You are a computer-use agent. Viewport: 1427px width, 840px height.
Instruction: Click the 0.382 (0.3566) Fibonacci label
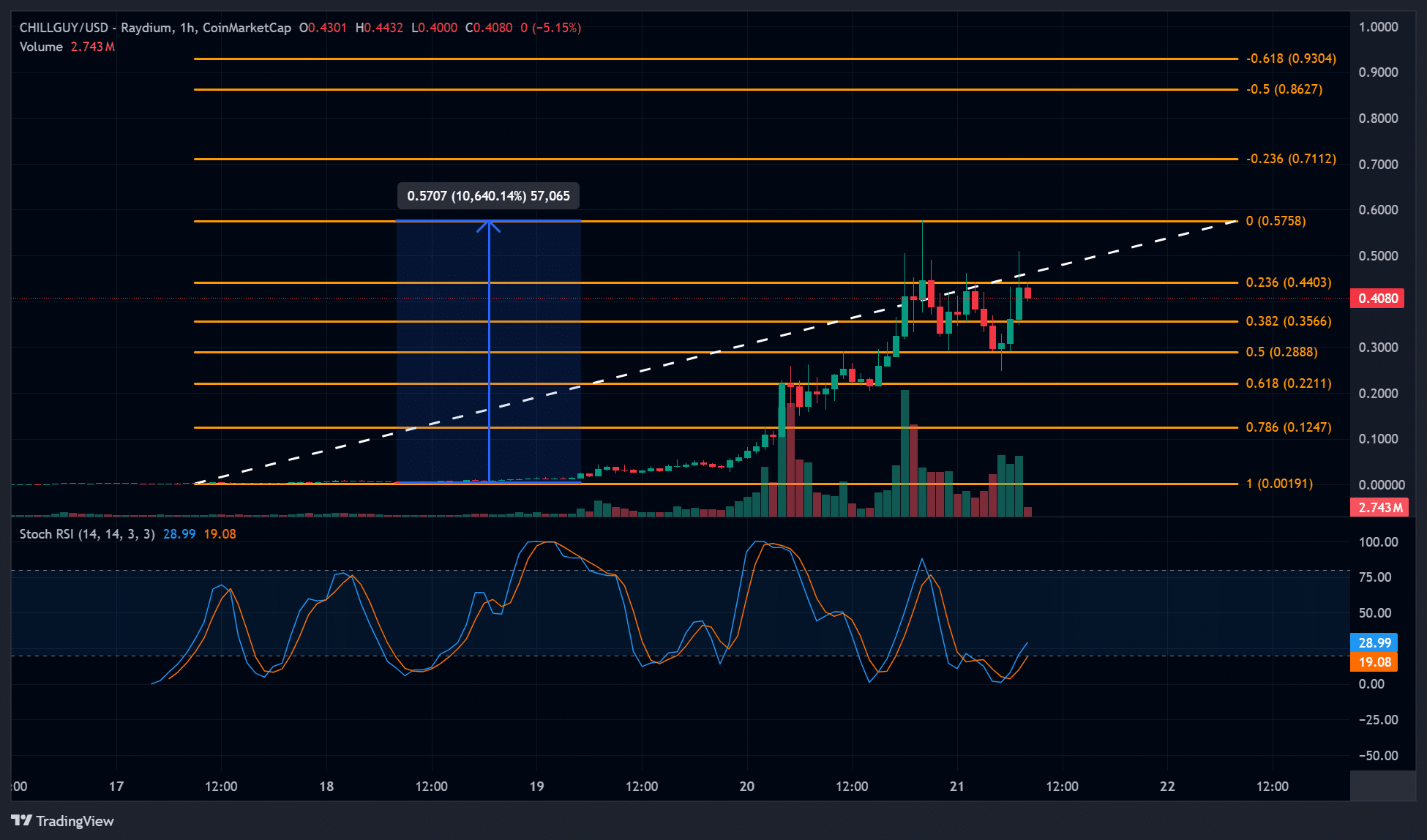click(x=1289, y=321)
